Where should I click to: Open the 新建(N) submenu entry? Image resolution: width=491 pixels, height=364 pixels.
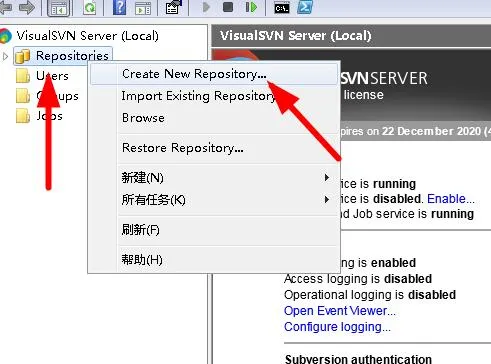point(214,178)
